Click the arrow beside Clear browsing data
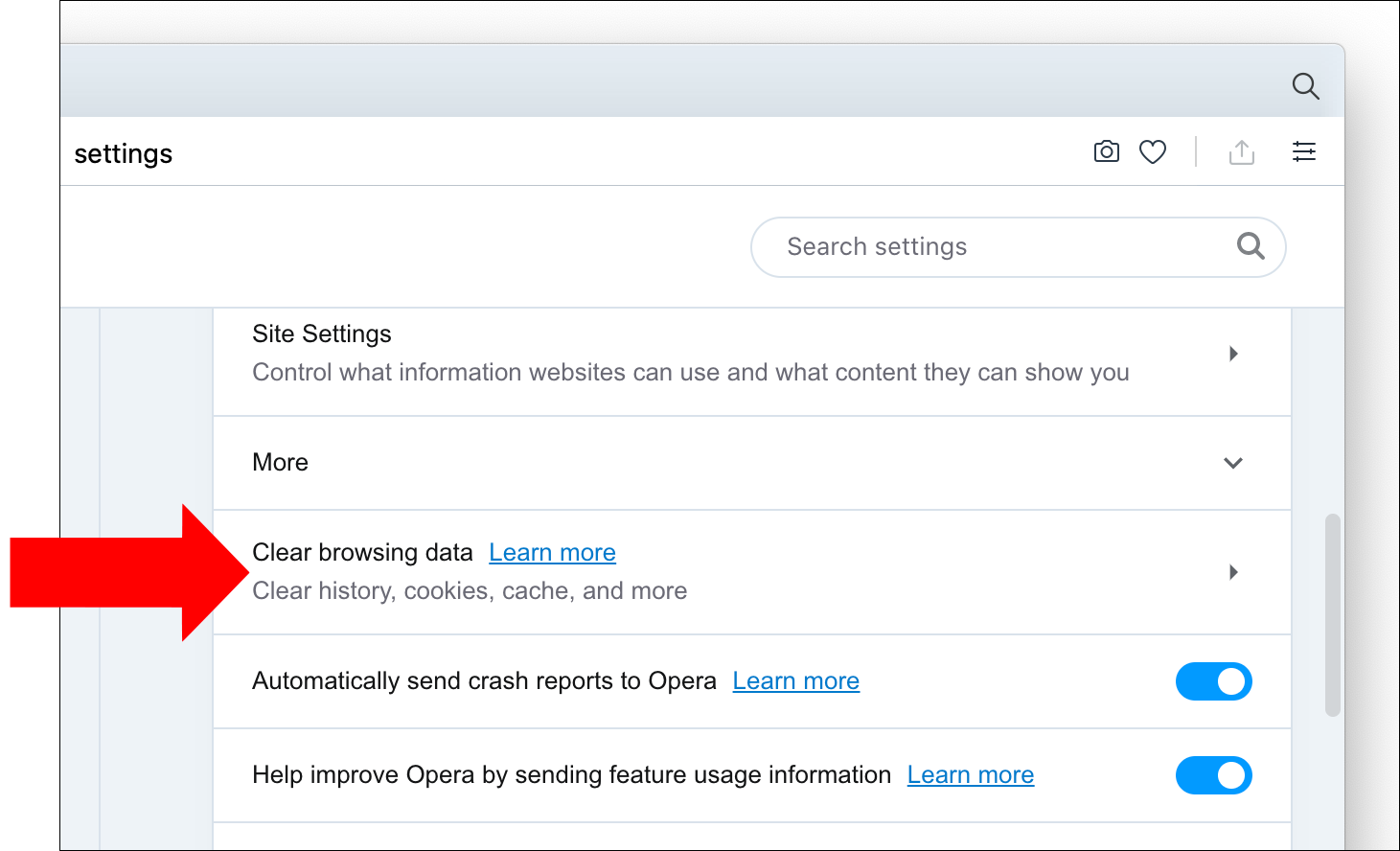 1233,572
